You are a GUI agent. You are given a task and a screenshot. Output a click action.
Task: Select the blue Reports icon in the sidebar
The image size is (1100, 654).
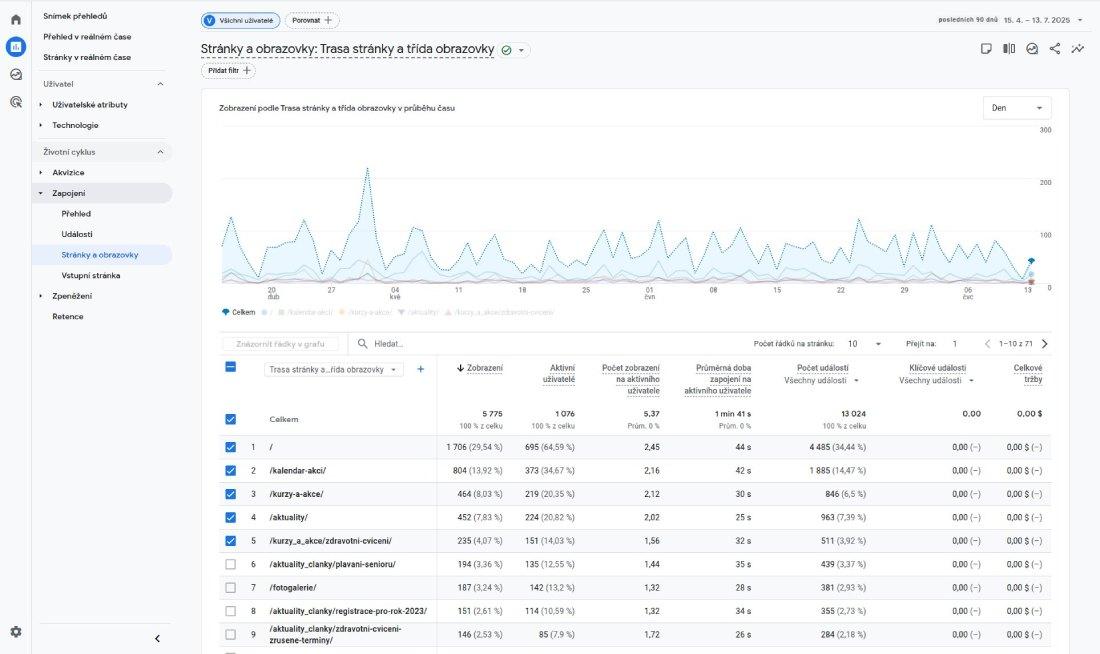[x=14, y=45]
